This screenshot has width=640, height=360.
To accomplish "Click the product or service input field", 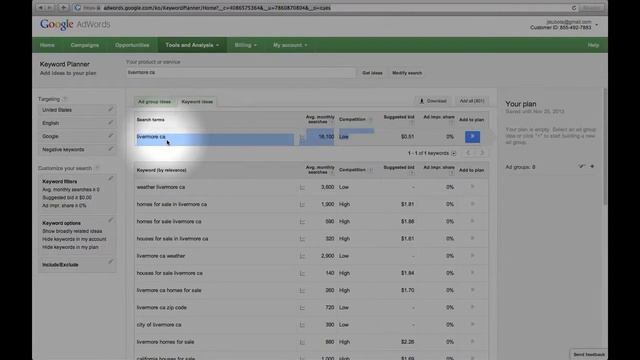I will pos(240,73).
